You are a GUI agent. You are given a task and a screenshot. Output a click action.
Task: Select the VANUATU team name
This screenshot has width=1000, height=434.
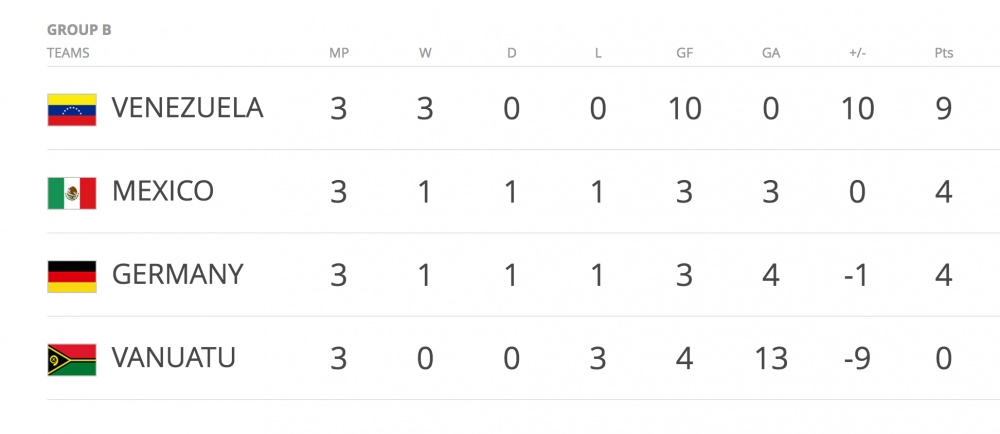pos(174,357)
